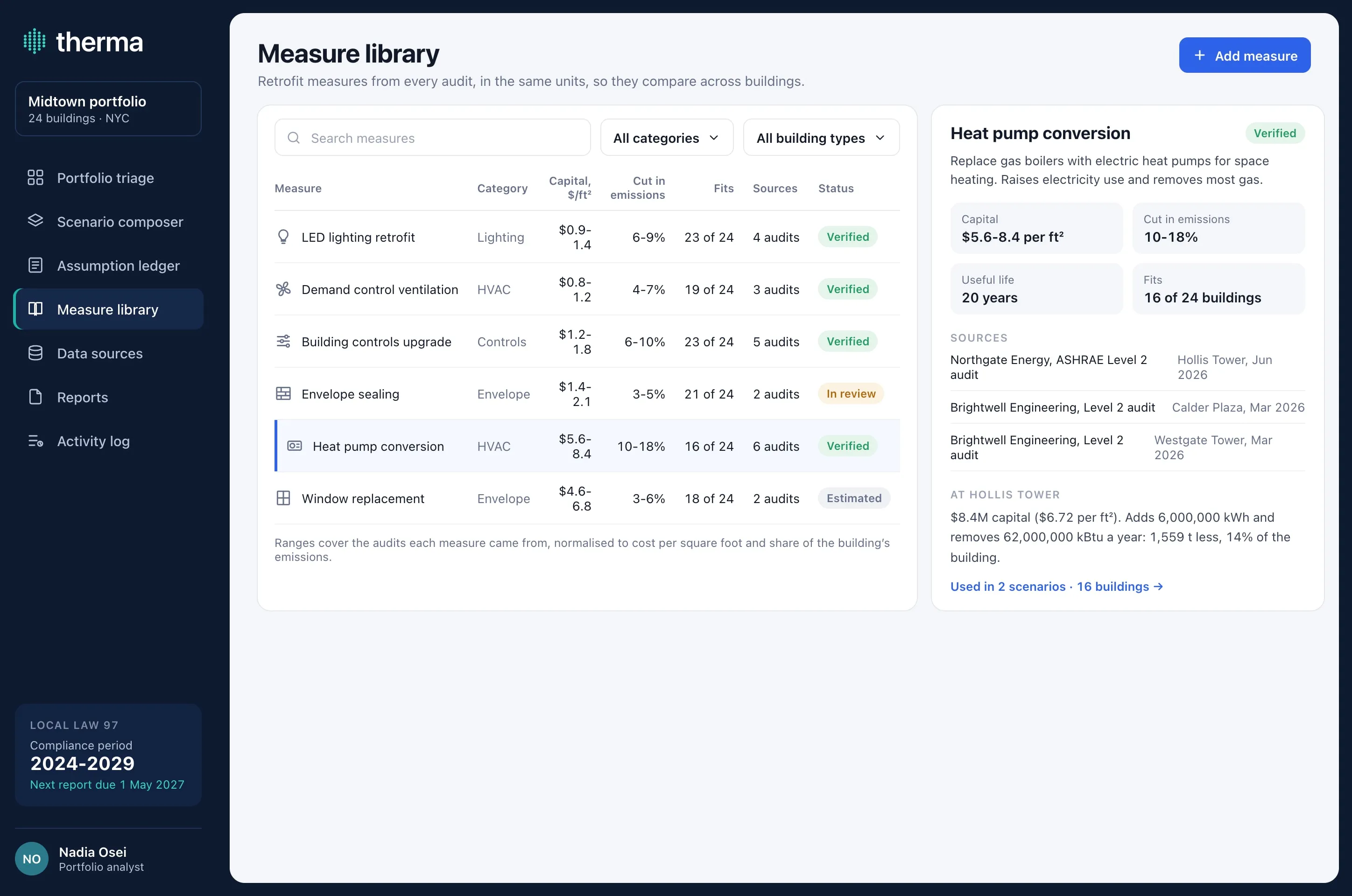Viewport: 1352px width, 896px height.
Task: Select the LED lighting retrofit row name
Action: (x=358, y=237)
